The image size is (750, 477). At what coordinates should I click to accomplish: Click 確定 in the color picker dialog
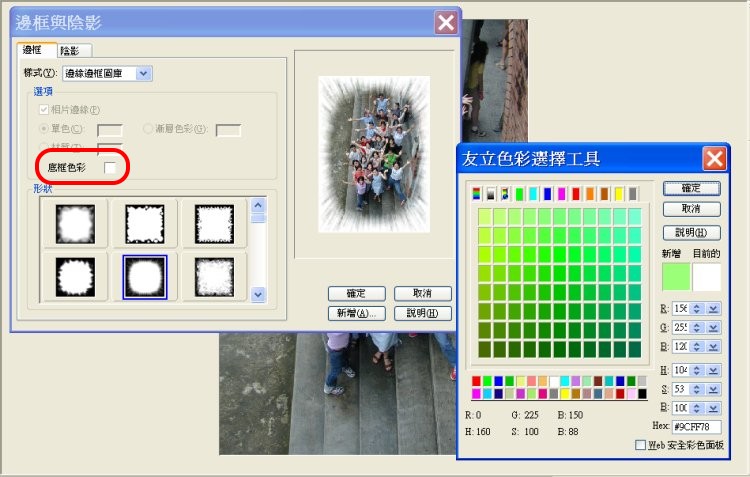tap(692, 188)
